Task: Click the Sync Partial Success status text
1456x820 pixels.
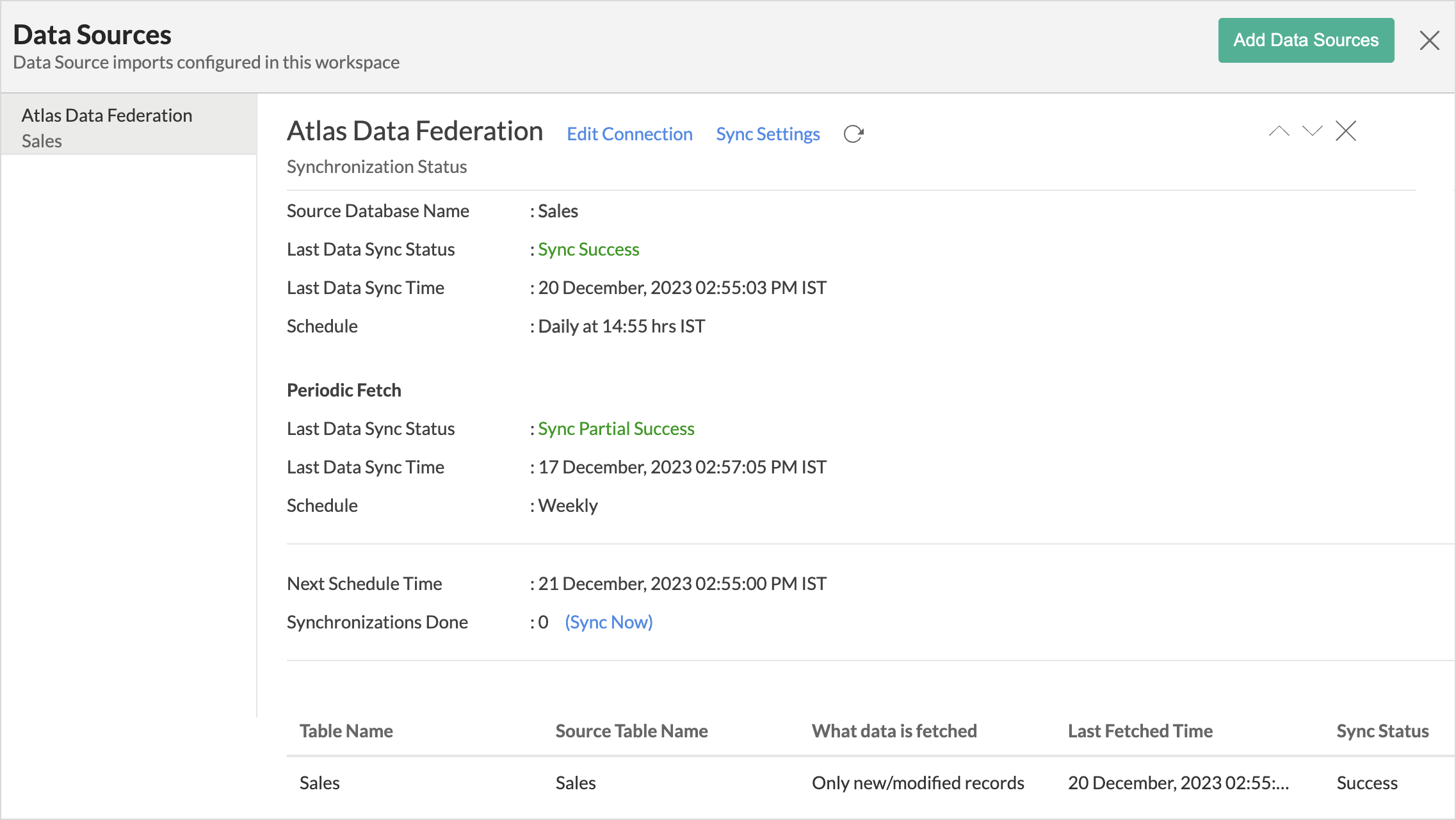Action: [x=616, y=429]
